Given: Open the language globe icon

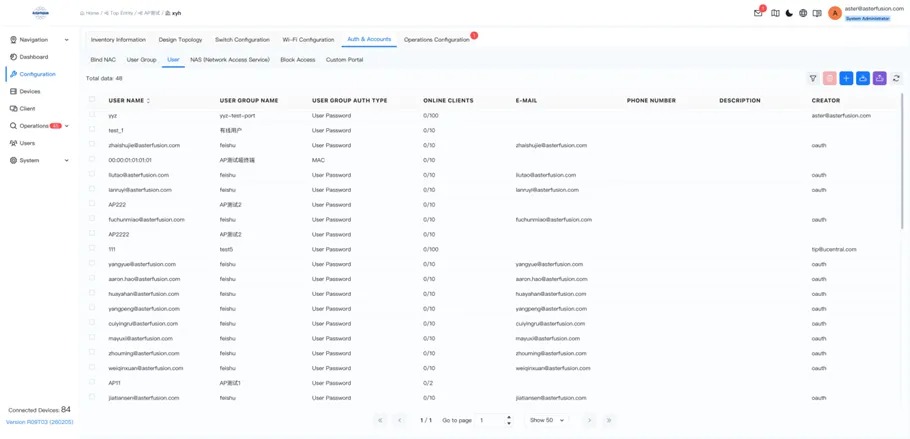Looking at the screenshot, I should point(803,13).
